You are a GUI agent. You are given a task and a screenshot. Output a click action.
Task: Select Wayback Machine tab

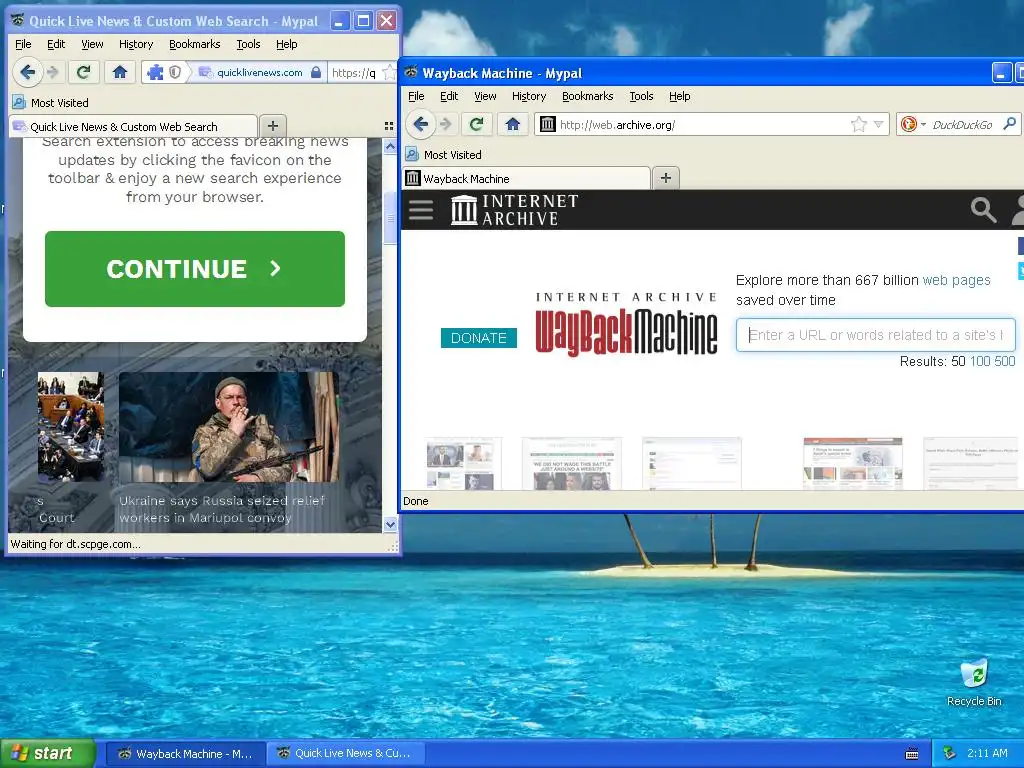point(526,178)
